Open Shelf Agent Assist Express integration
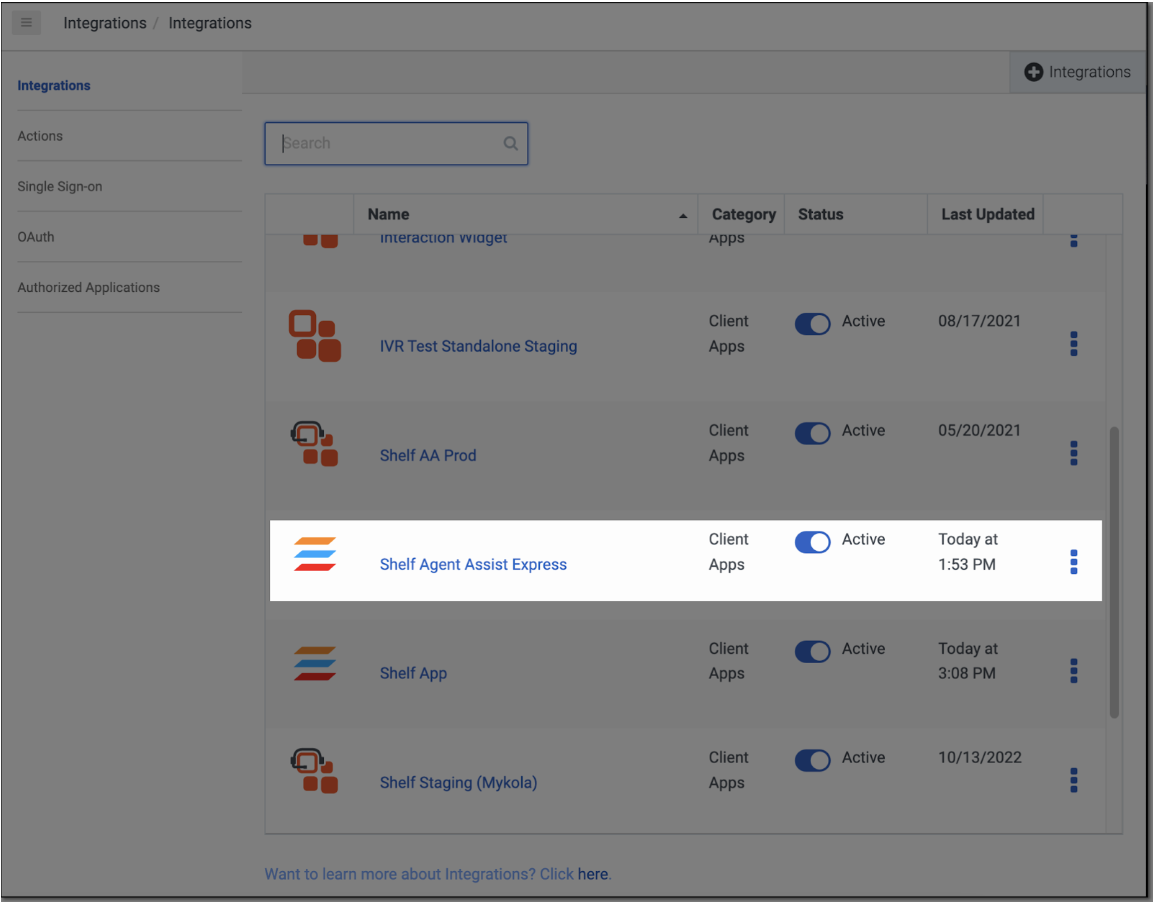 point(473,564)
